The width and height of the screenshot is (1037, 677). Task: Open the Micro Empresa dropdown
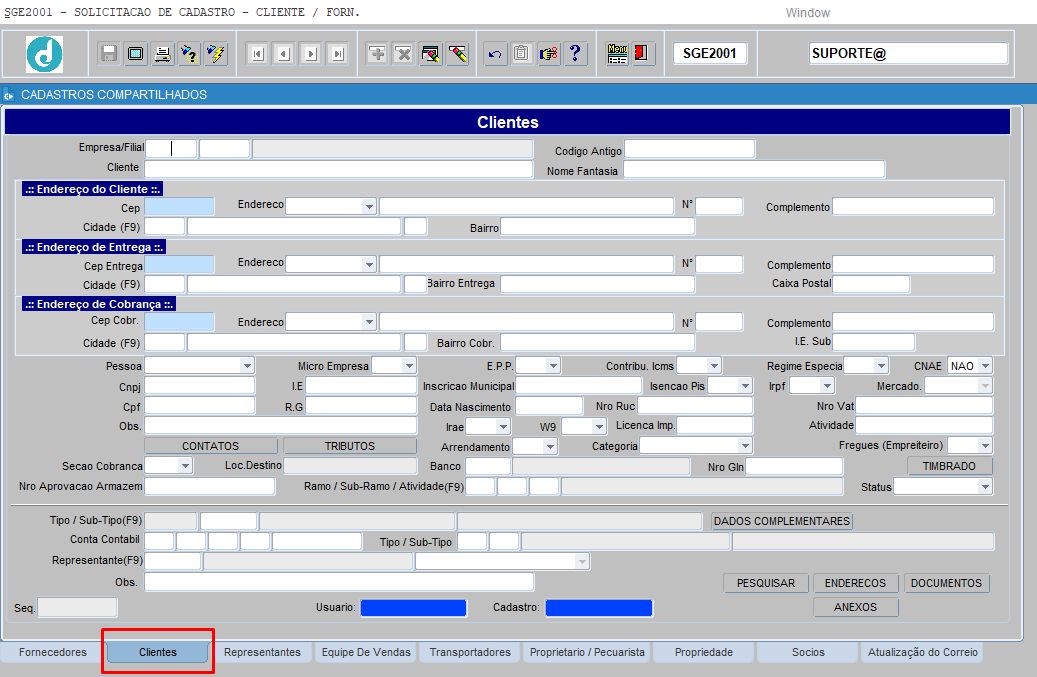coord(409,366)
